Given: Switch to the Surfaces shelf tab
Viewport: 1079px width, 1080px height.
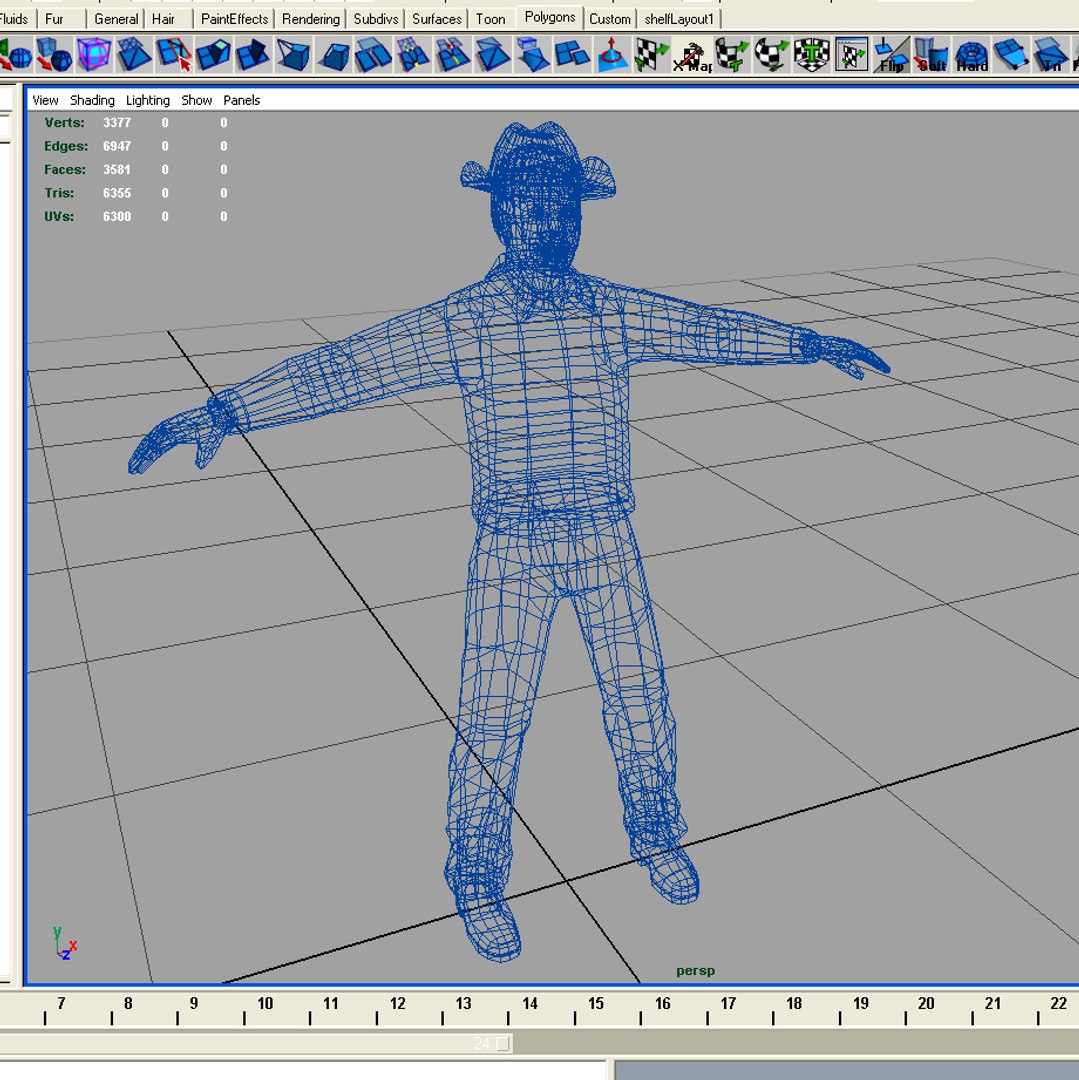Looking at the screenshot, I should point(437,19).
